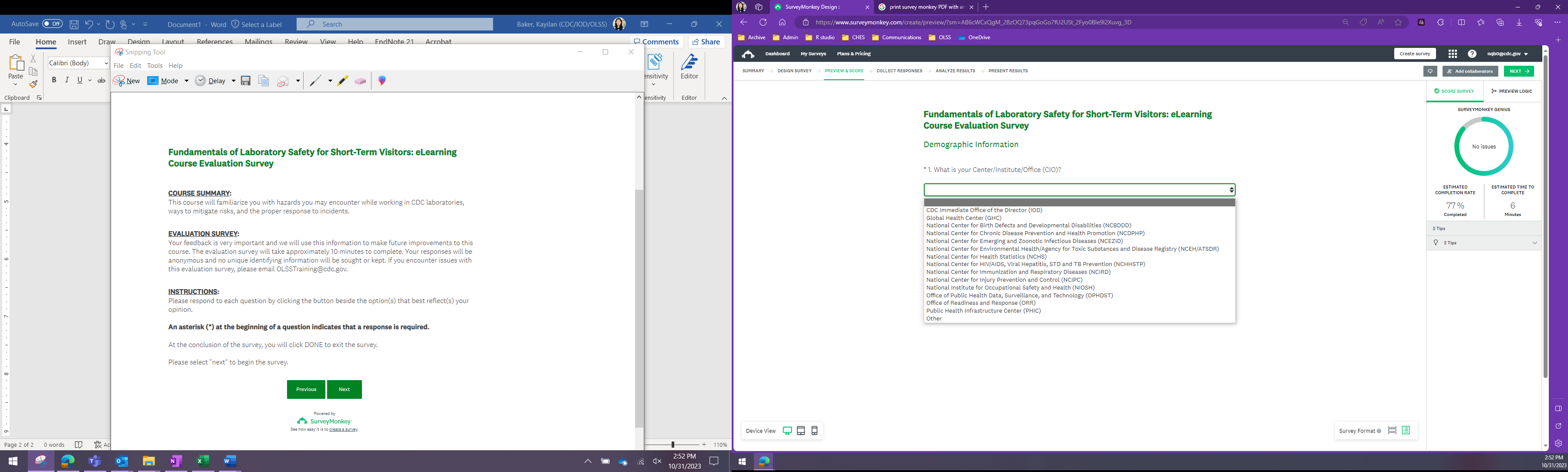
Task: Open the SurveyMonkey apps grid icon
Action: [1452, 54]
